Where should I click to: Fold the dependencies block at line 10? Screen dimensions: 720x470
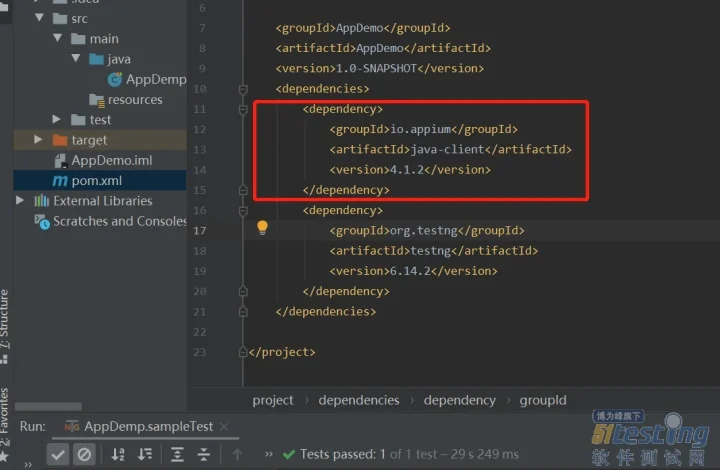[243, 89]
